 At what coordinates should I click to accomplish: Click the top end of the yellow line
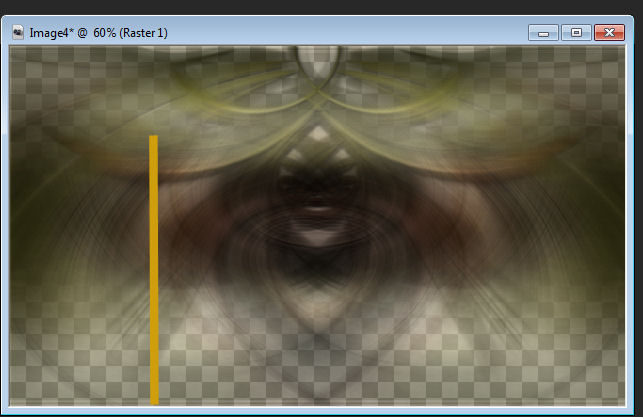point(154,139)
